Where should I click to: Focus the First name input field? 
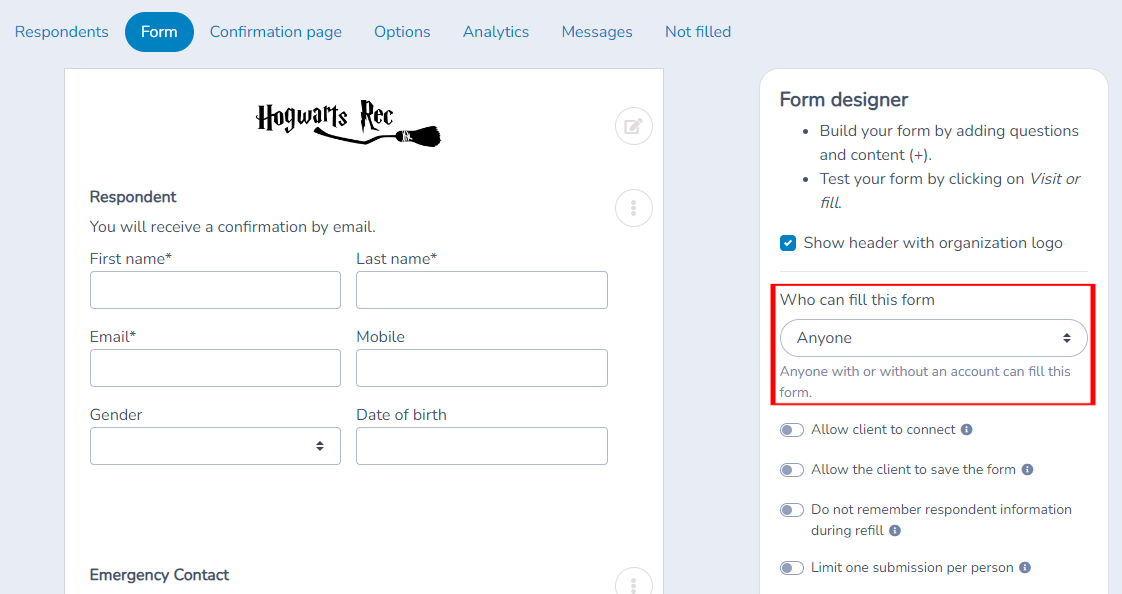(215, 290)
